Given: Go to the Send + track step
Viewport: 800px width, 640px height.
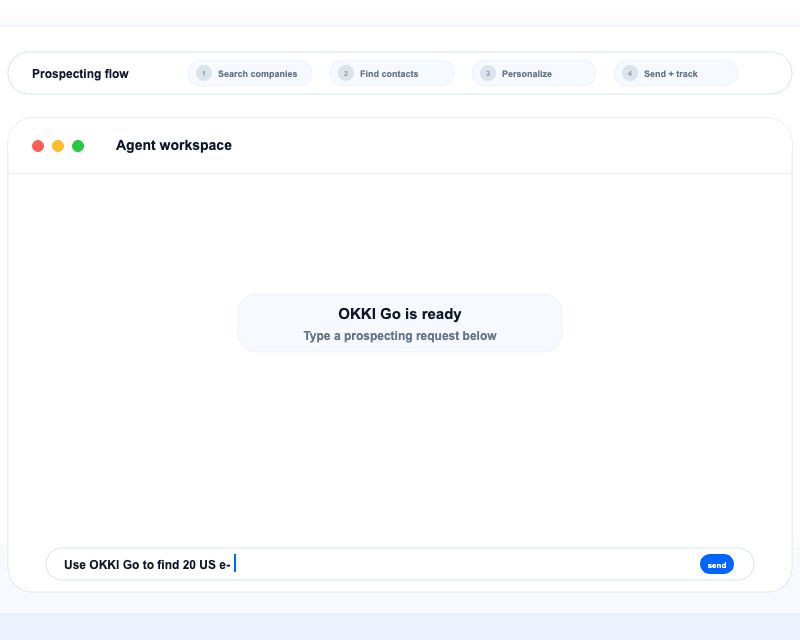Looking at the screenshot, I should [x=676, y=73].
